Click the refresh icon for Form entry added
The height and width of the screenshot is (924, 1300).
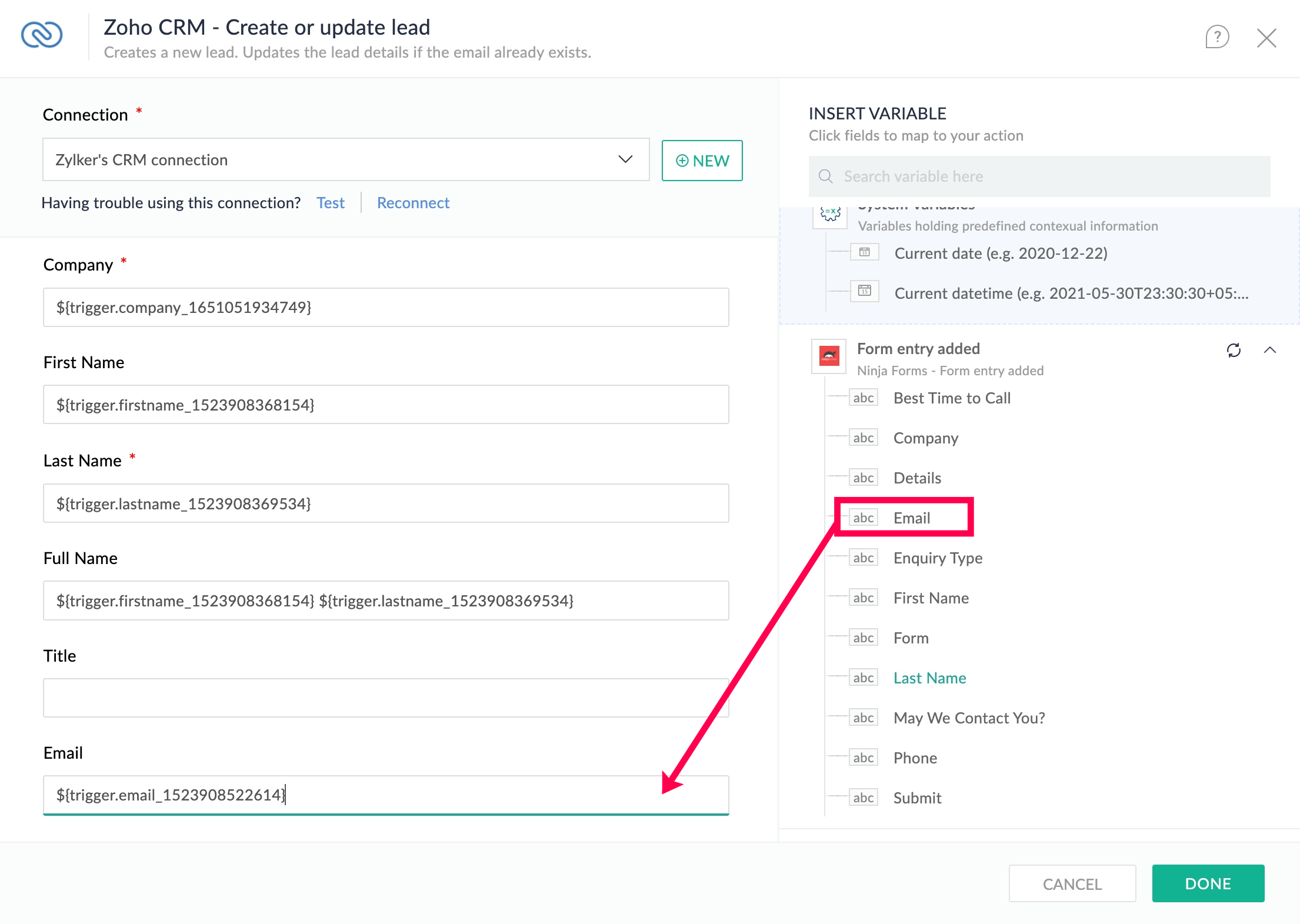tap(1234, 351)
